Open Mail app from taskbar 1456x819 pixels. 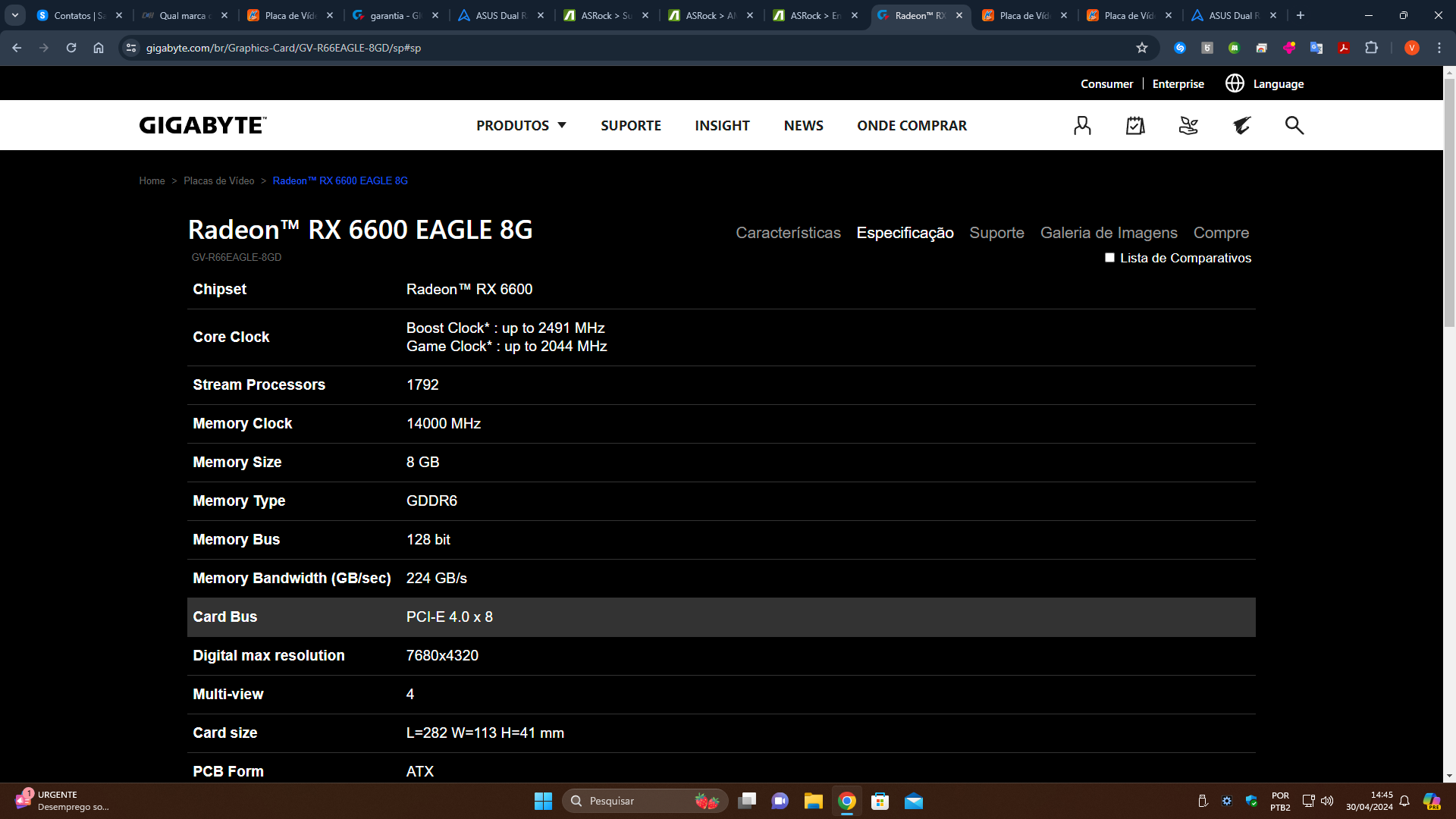(x=914, y=801)
